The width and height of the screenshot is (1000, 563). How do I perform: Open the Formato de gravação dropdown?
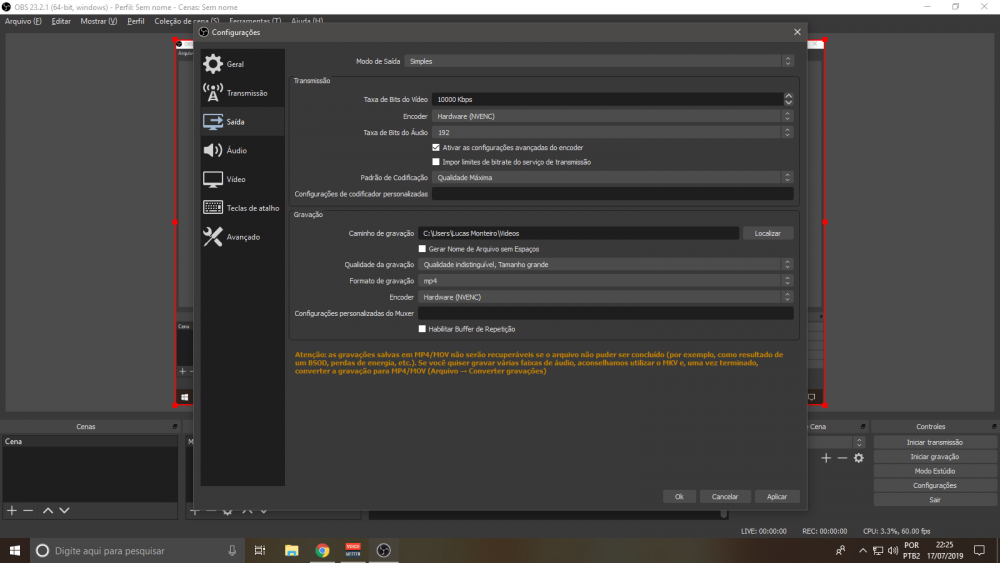[605, 281]
